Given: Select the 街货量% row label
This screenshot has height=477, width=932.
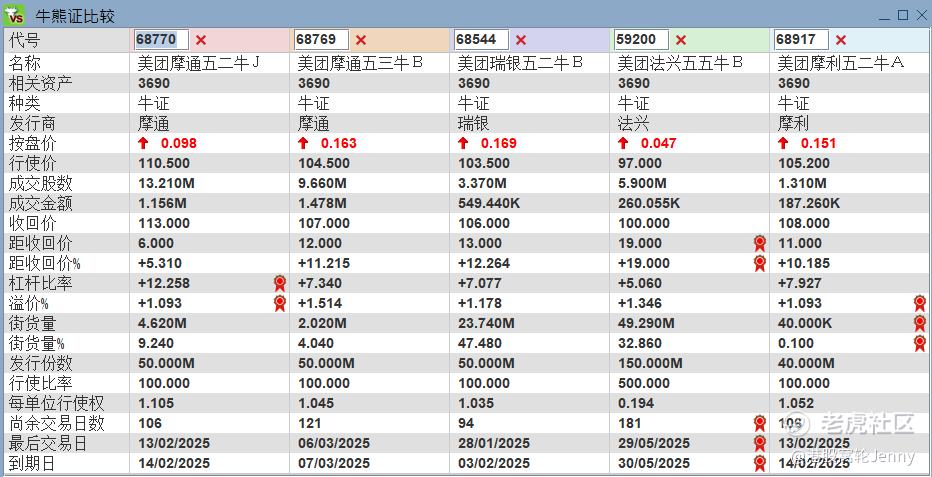Looking at the screenshot, I should 36,343.
